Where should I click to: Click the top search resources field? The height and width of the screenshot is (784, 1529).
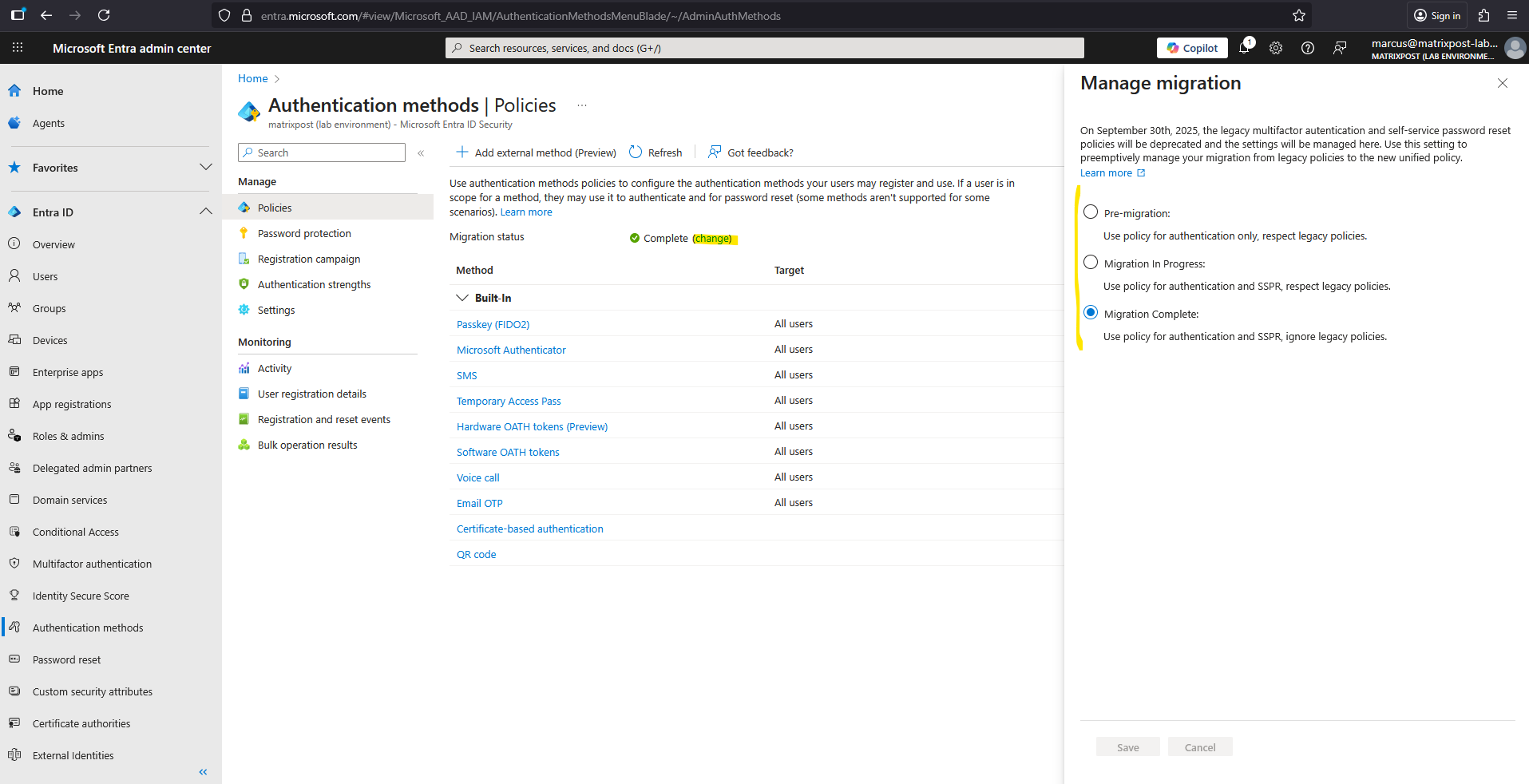coord(764,48)
